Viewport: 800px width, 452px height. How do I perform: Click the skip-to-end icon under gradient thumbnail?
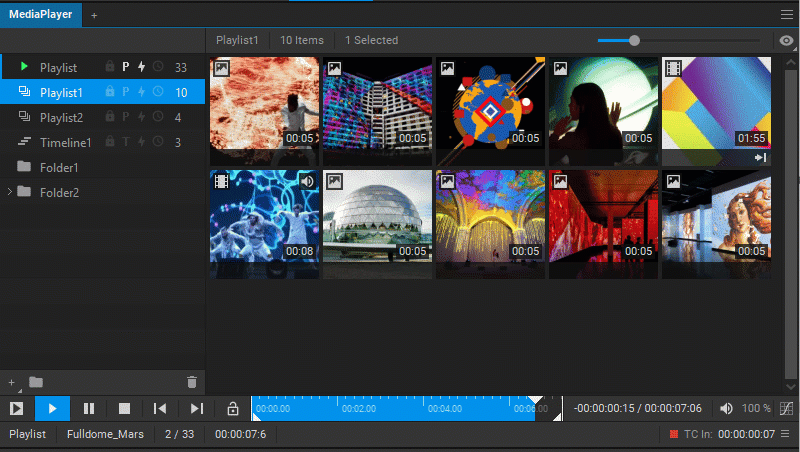click(761, 158)
